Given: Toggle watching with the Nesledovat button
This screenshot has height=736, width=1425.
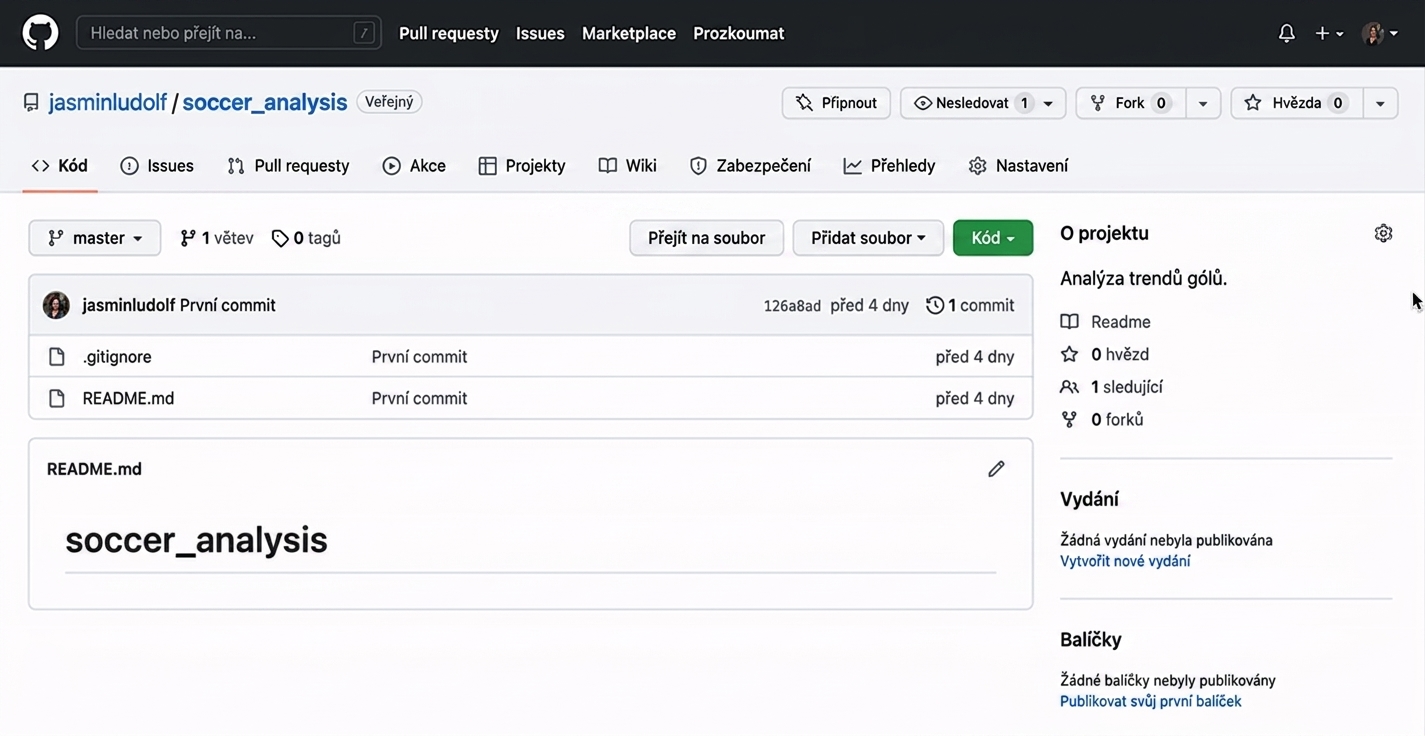Looking at the screenshot, I should click(x=972, y=103).
